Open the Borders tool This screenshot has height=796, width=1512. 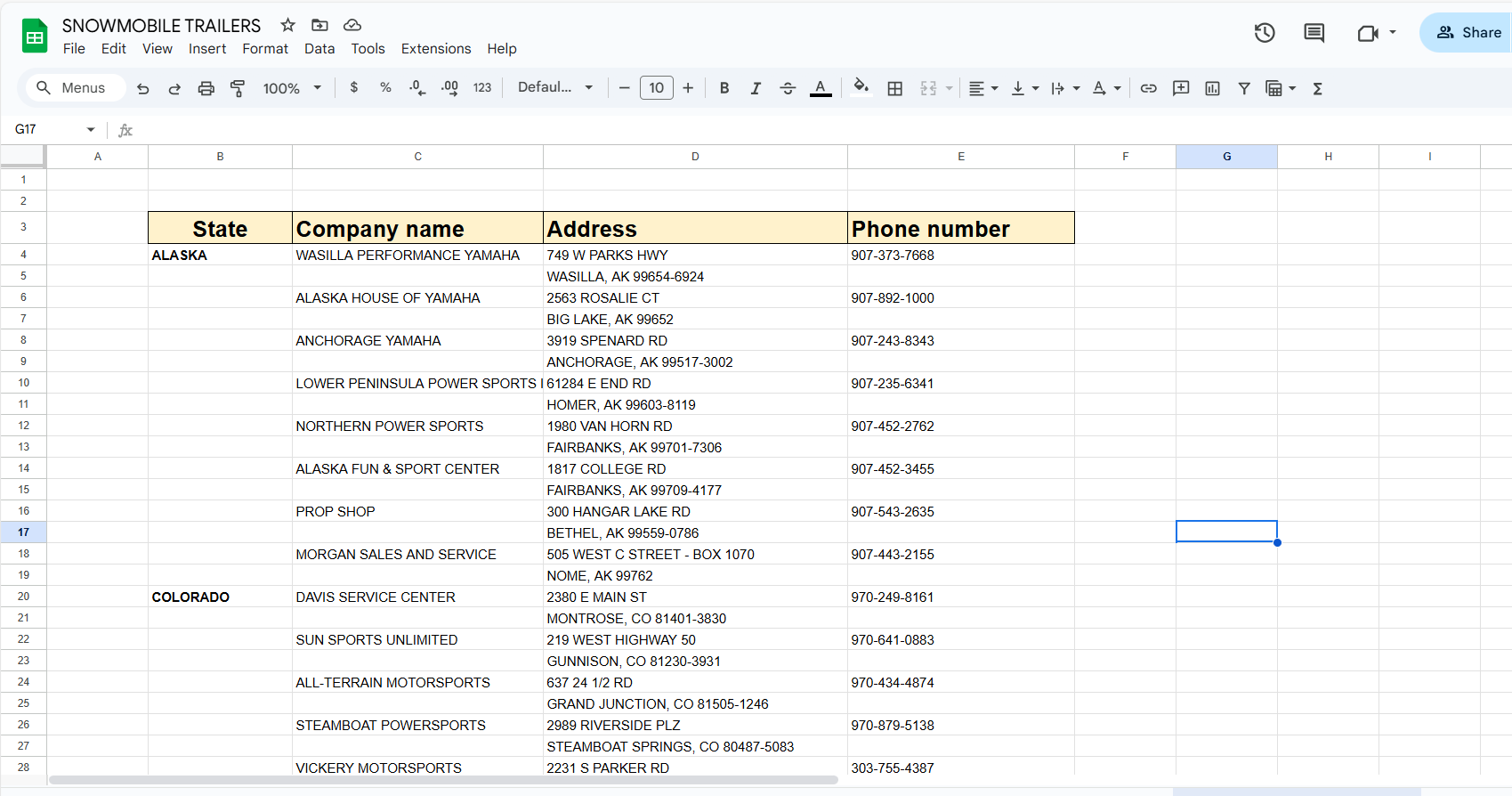point(895,88)
